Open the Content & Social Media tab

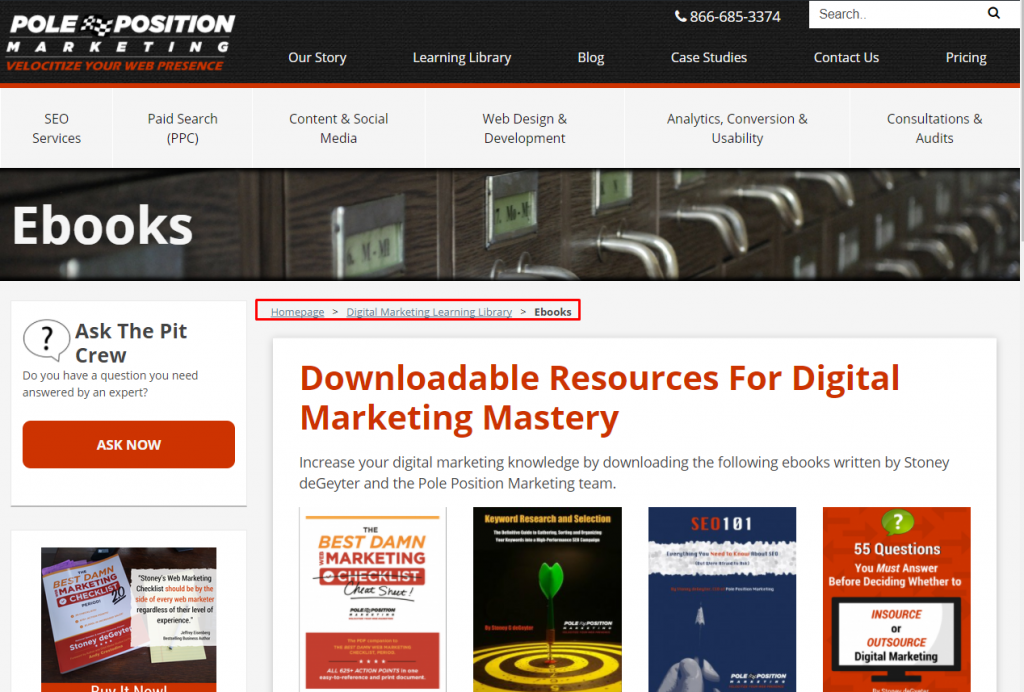click(338, 128)
